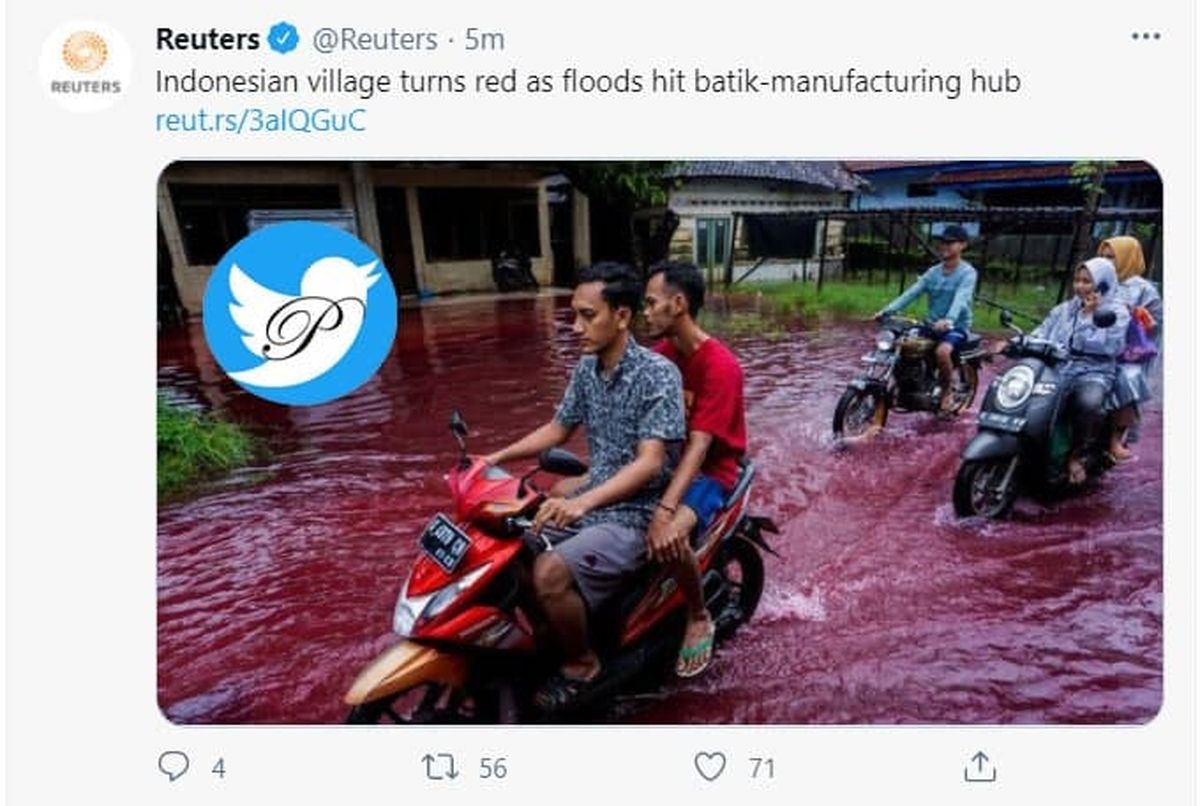Click the like count of 71
Image resolution: width=1200 pixels, height=806 pixels.
click(x=762, y=768)
